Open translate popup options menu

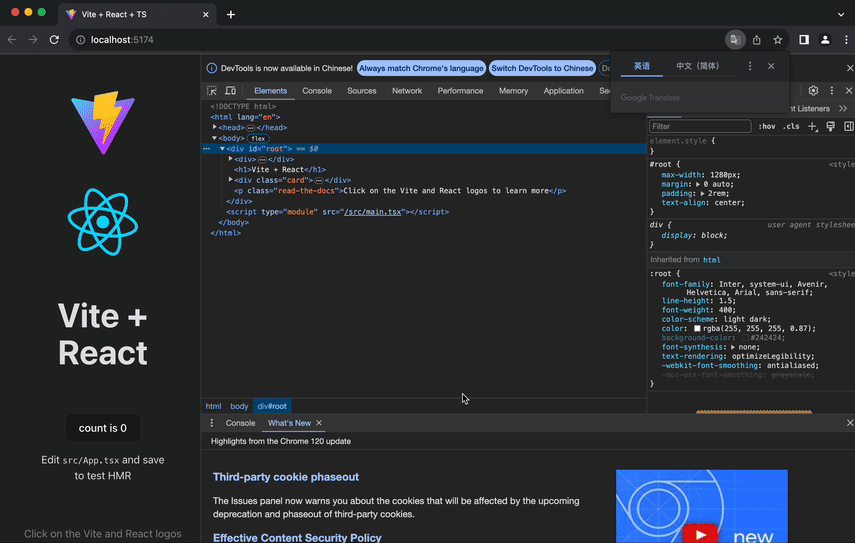750,66
